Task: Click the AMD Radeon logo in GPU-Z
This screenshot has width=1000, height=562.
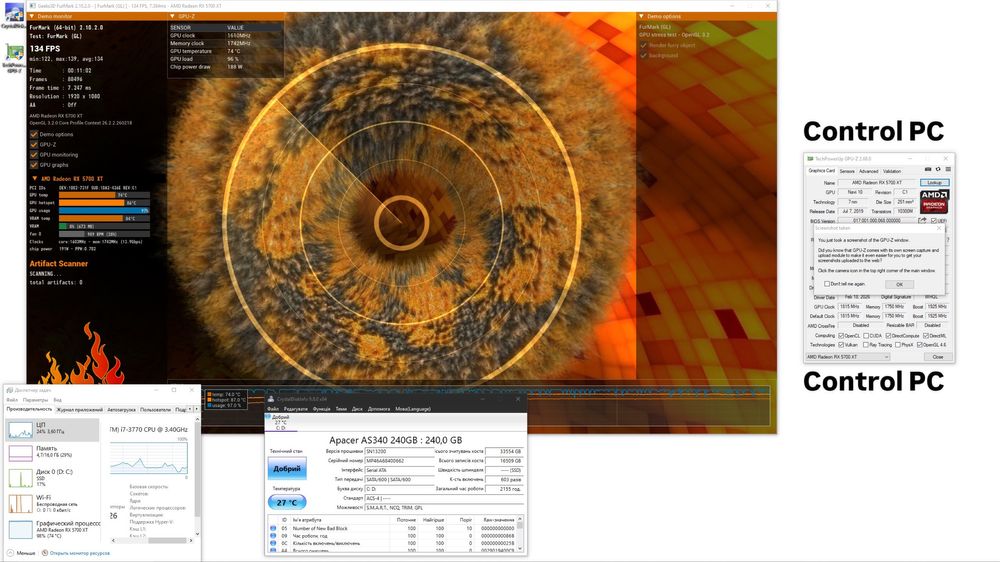Action: [934, 201]
